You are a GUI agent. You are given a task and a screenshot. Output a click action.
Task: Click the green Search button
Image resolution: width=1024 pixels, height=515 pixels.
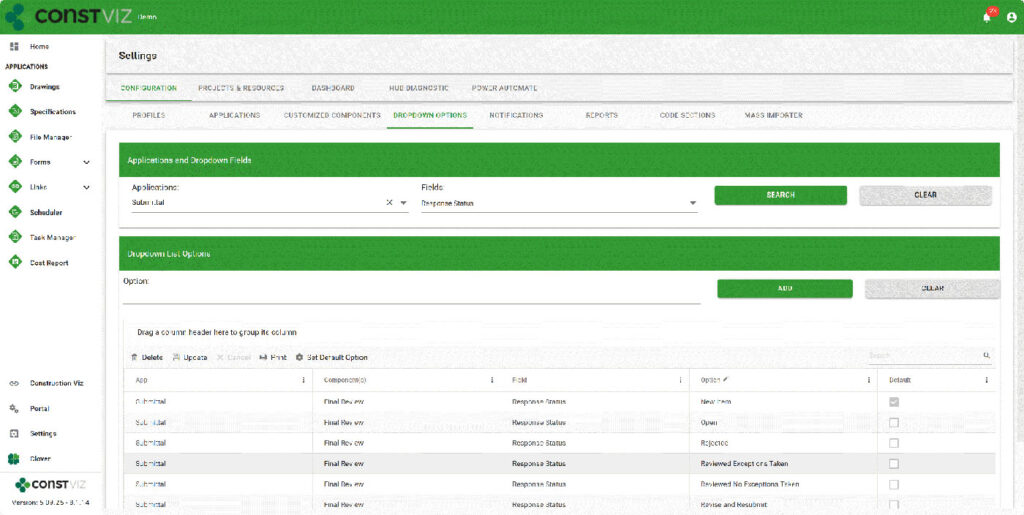pyautogui.click(x=780, y=195)
